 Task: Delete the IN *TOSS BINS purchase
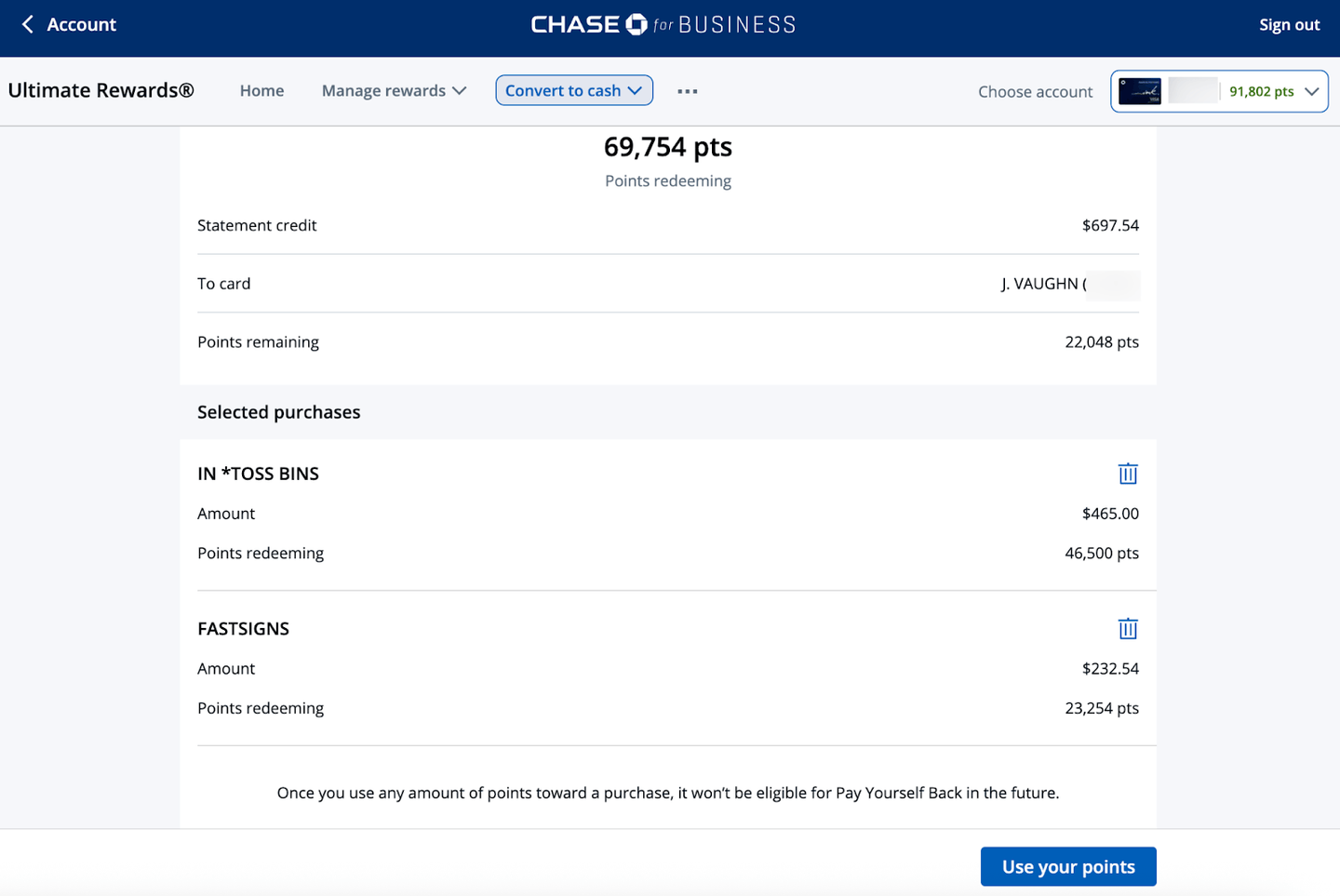tap(1127, 474)
